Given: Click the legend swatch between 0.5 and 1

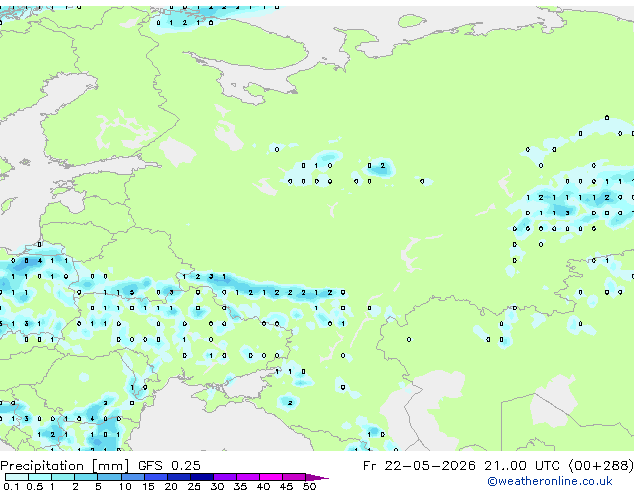Looking at the screenshot, I should (x=40, y=477).
